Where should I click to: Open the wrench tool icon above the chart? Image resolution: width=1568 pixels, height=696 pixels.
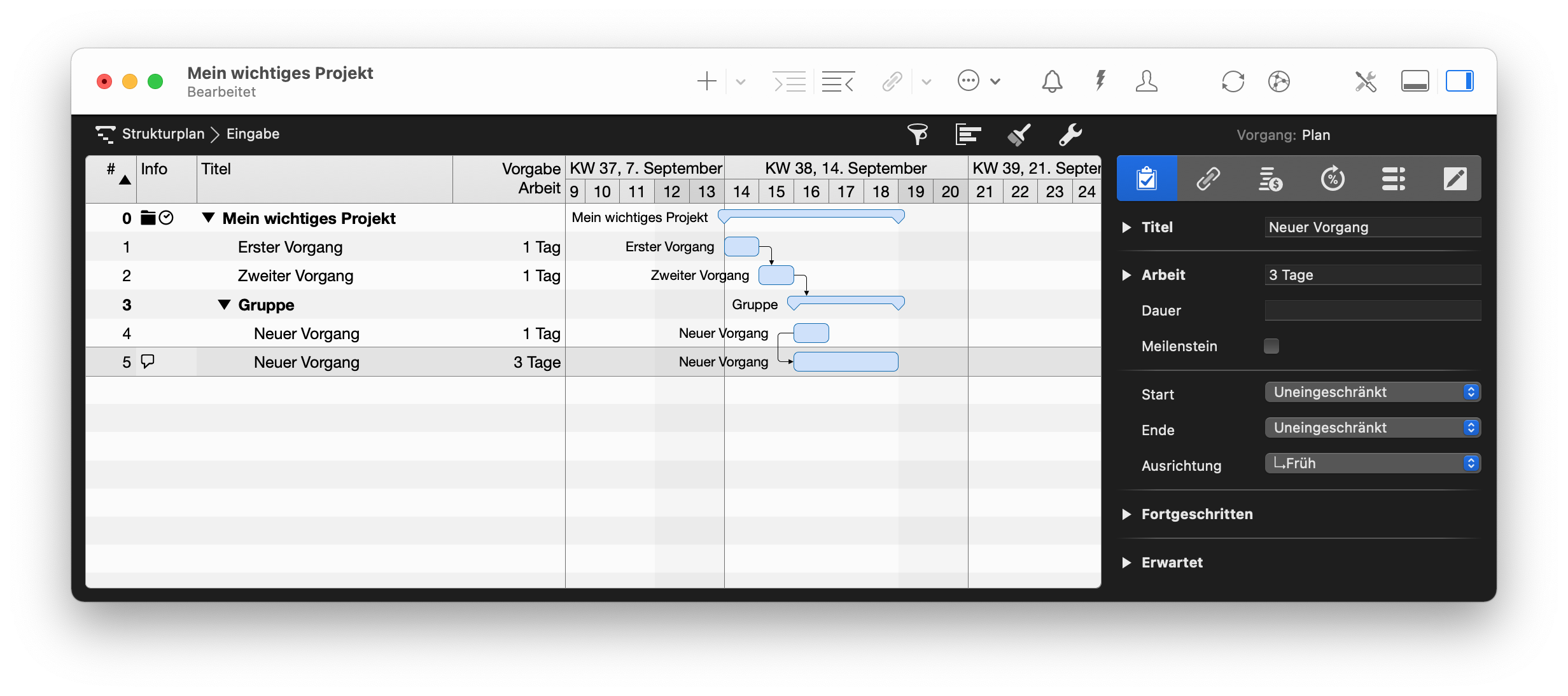point(1070,135)
